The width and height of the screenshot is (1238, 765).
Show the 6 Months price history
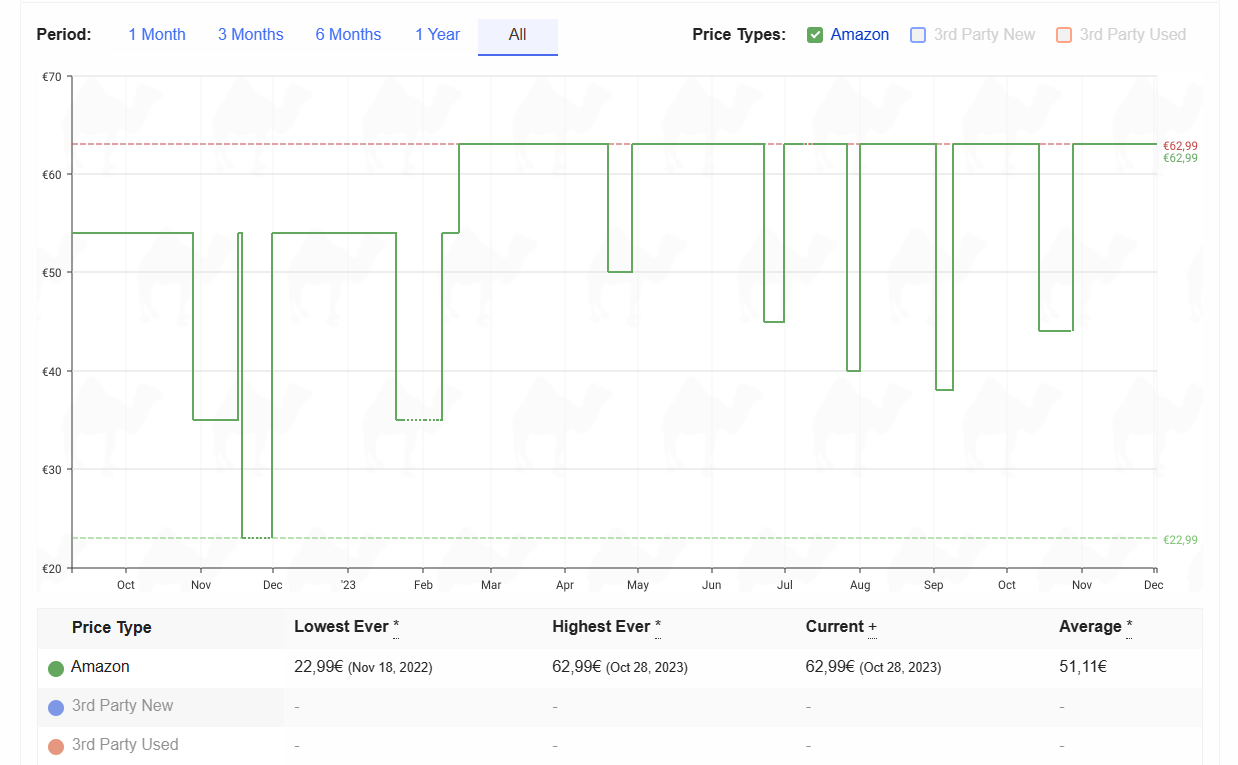(x=348, y=35)
